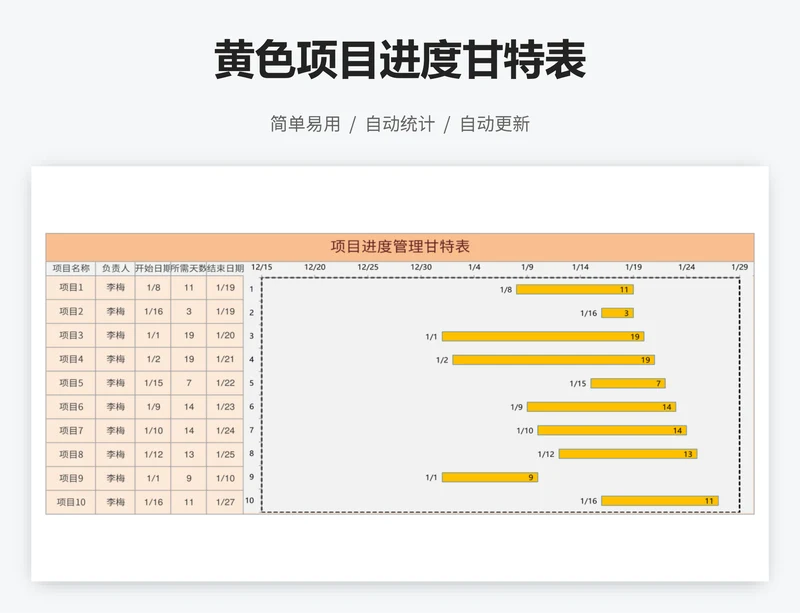Select the Gantt bar for chart row 4
Screen dimensions: 800x613
pos(554,360)
